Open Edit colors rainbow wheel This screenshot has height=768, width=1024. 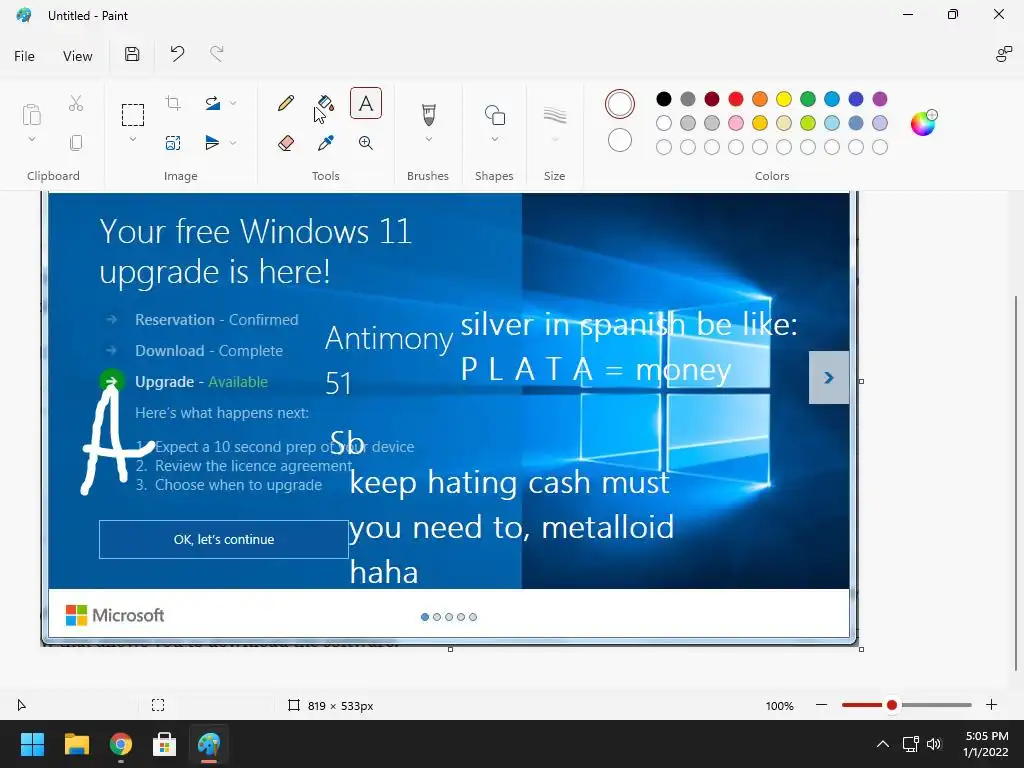point(923,123)
